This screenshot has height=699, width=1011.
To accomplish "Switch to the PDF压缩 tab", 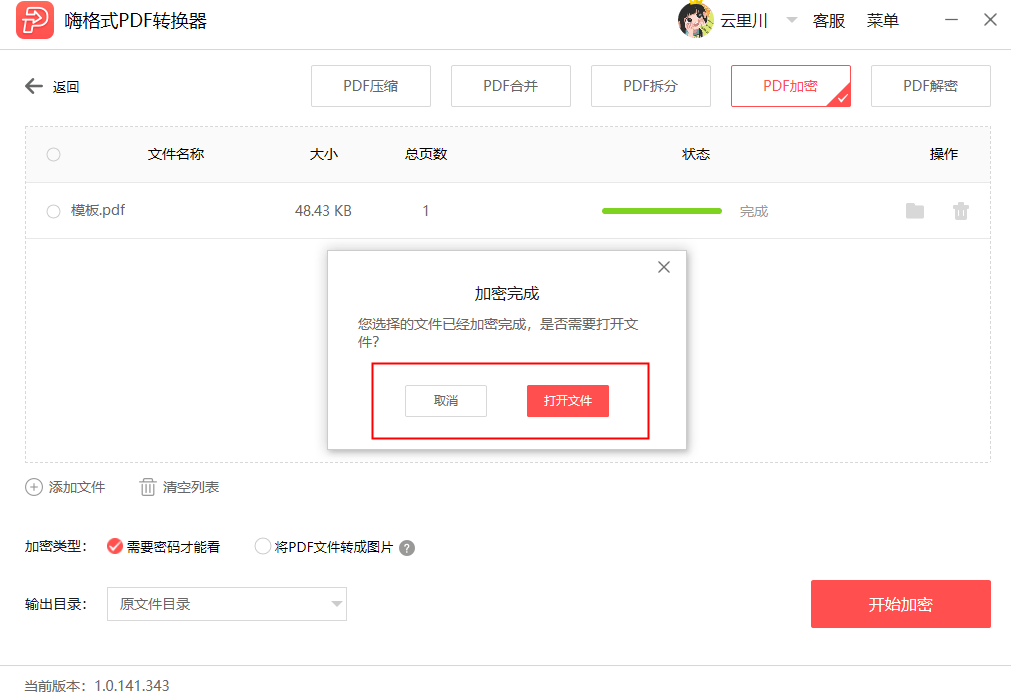I will click(370, 86).
